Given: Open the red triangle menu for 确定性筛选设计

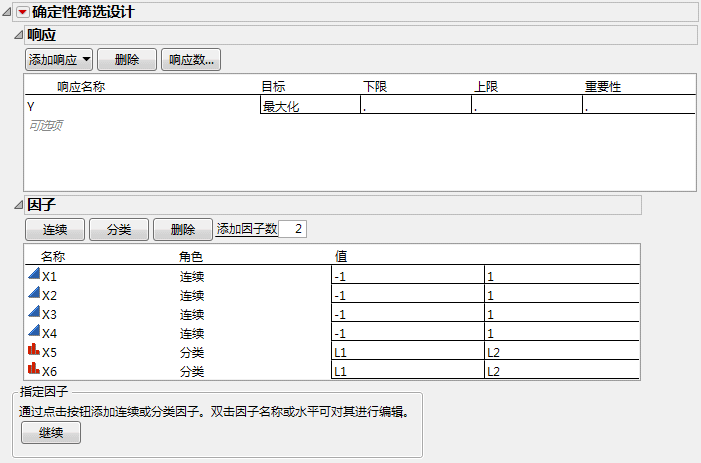Looking at the screenshot, I should pos(22,12).
